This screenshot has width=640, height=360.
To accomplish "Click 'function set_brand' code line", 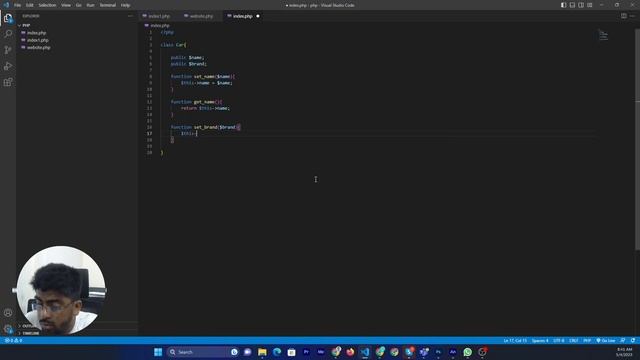I will tap(206, 127).
